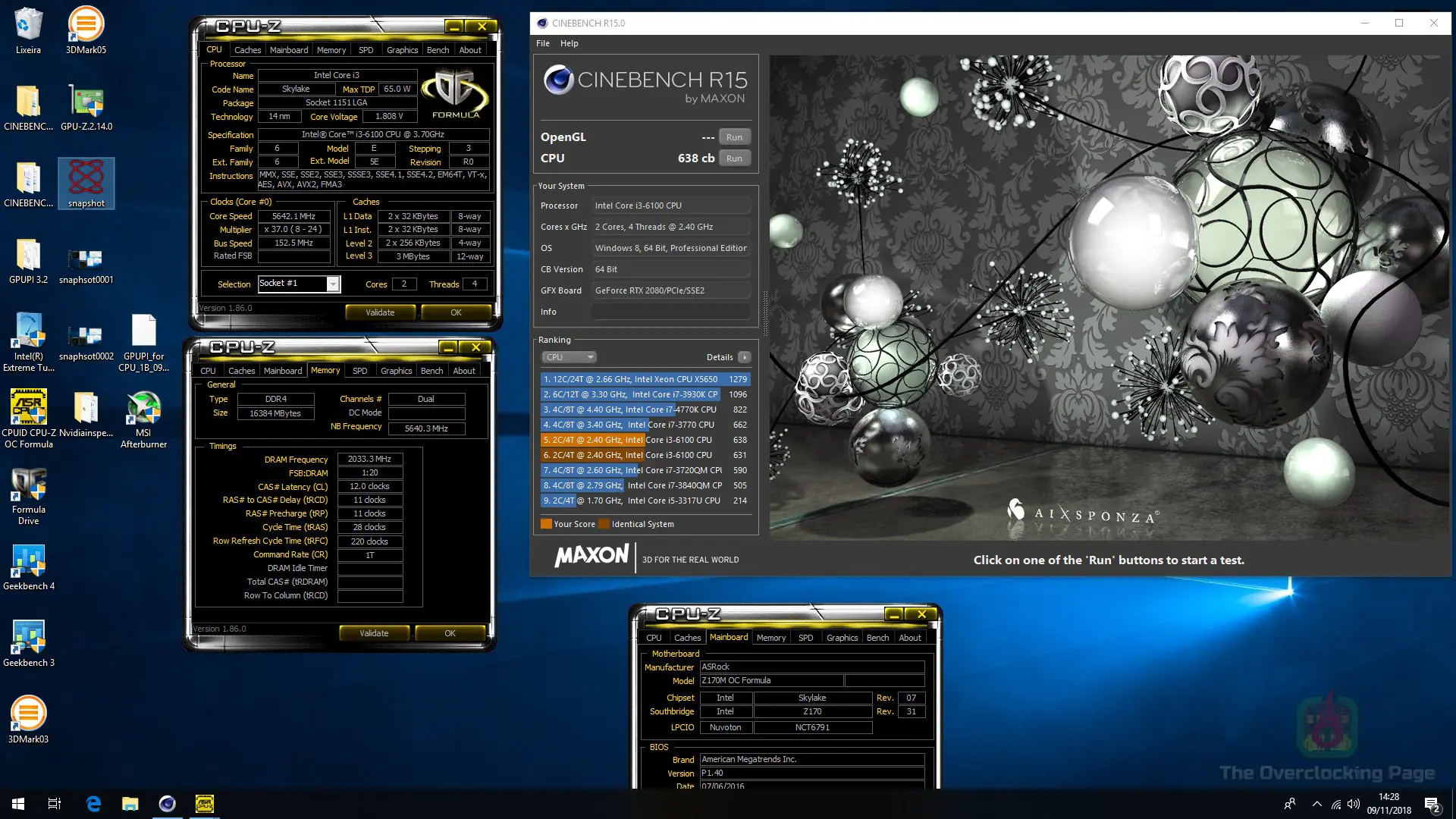Switch to Caches tab in top CPU-Z

click(247, 50)
